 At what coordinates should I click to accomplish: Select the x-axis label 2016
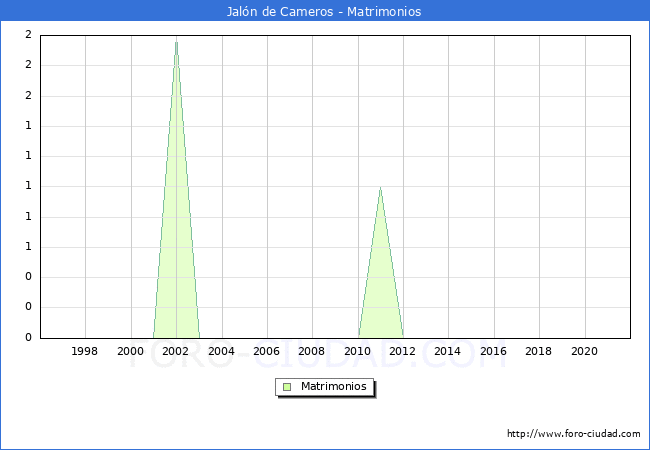493,351
